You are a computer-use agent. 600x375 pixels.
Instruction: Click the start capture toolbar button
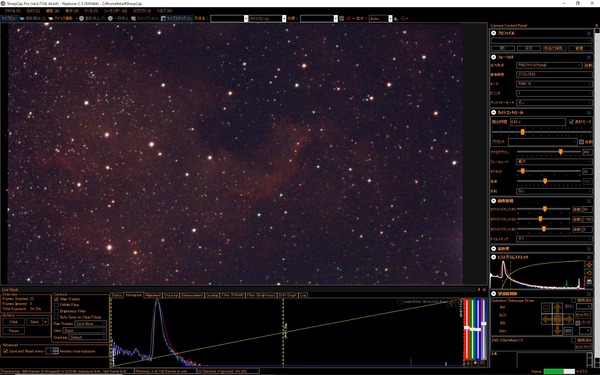(34, 18)
